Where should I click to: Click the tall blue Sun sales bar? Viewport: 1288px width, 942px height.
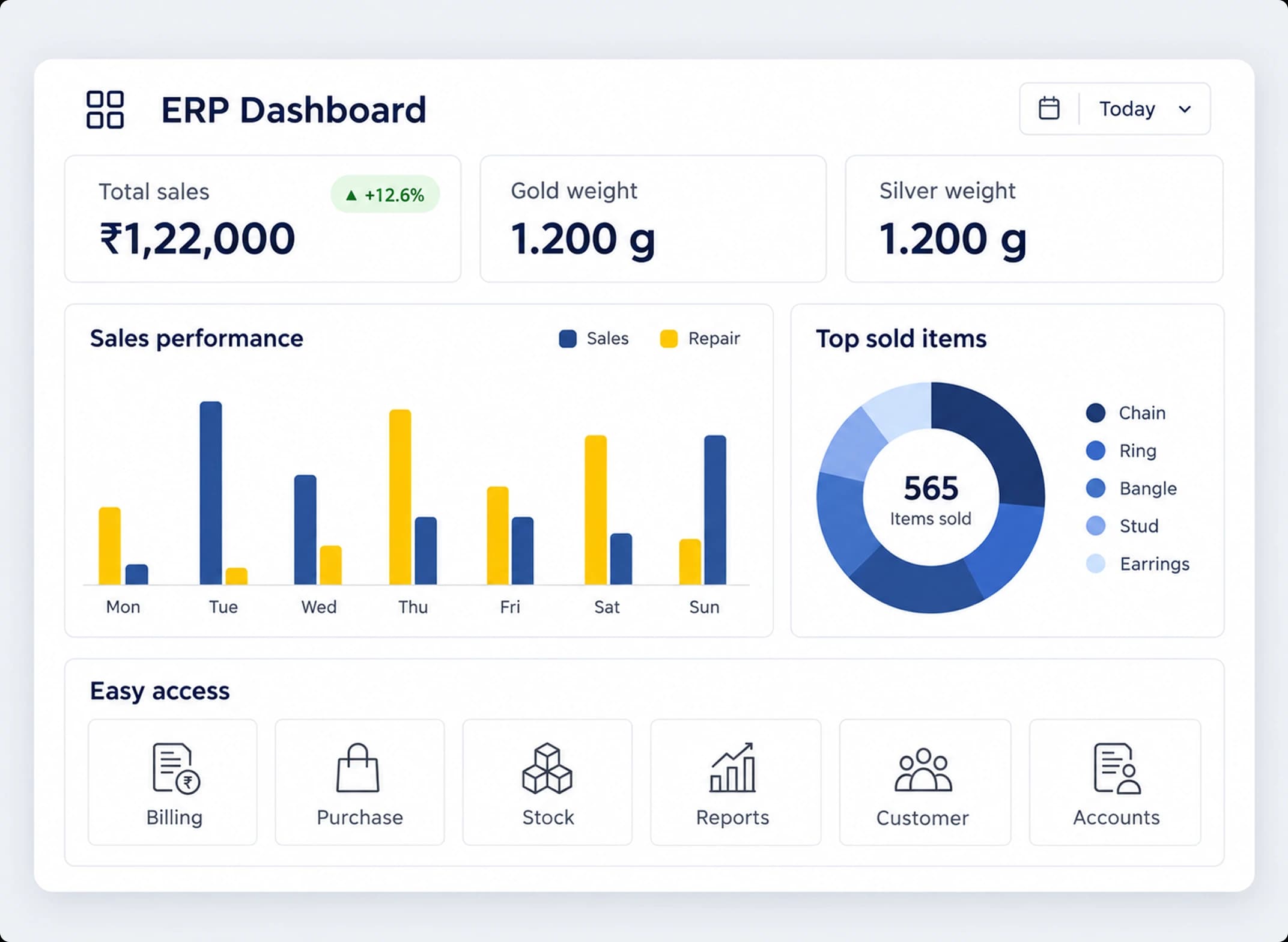pyautogui.click(x=715, y=509)
